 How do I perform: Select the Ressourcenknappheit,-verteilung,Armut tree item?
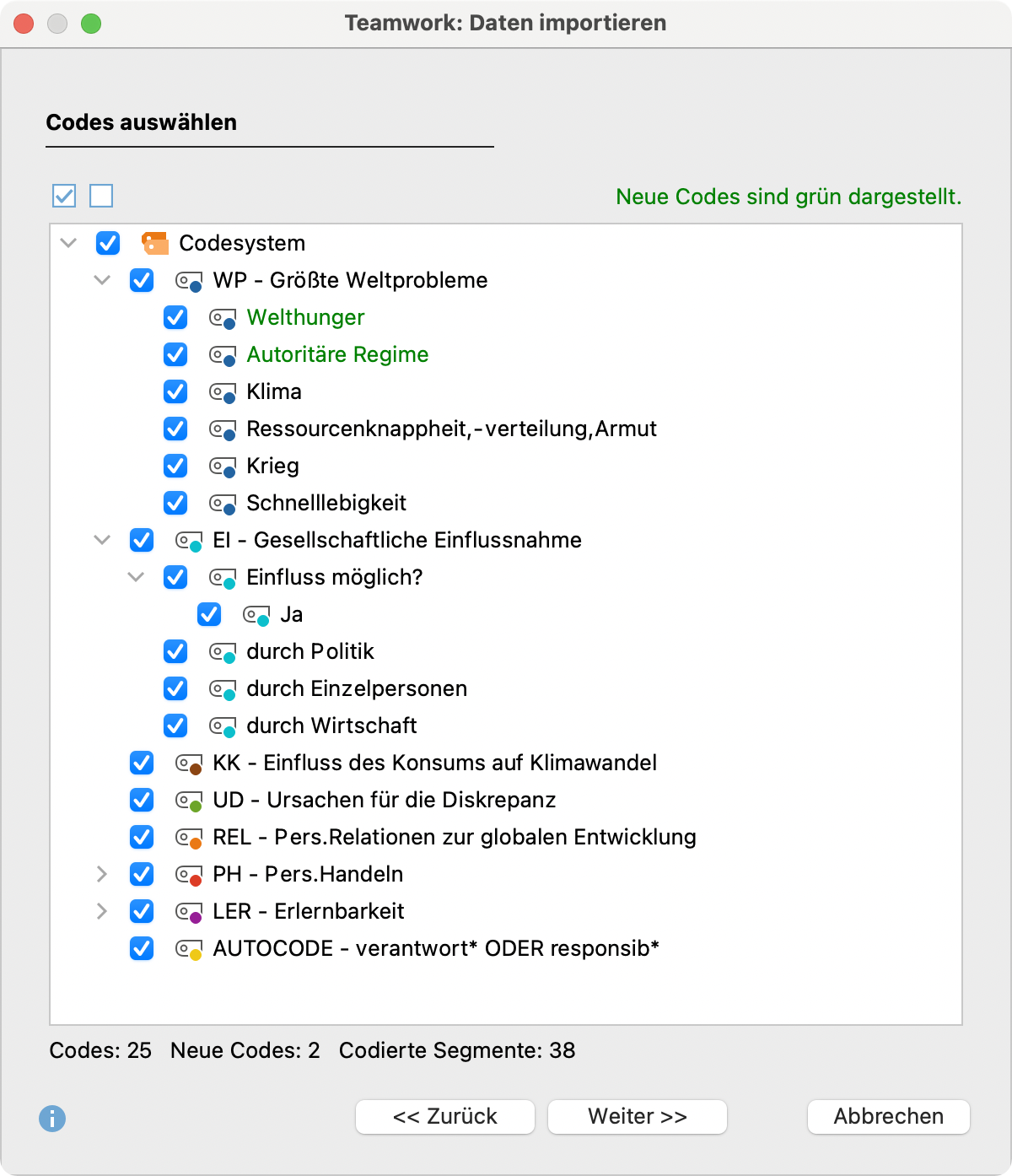coord(452,429)
